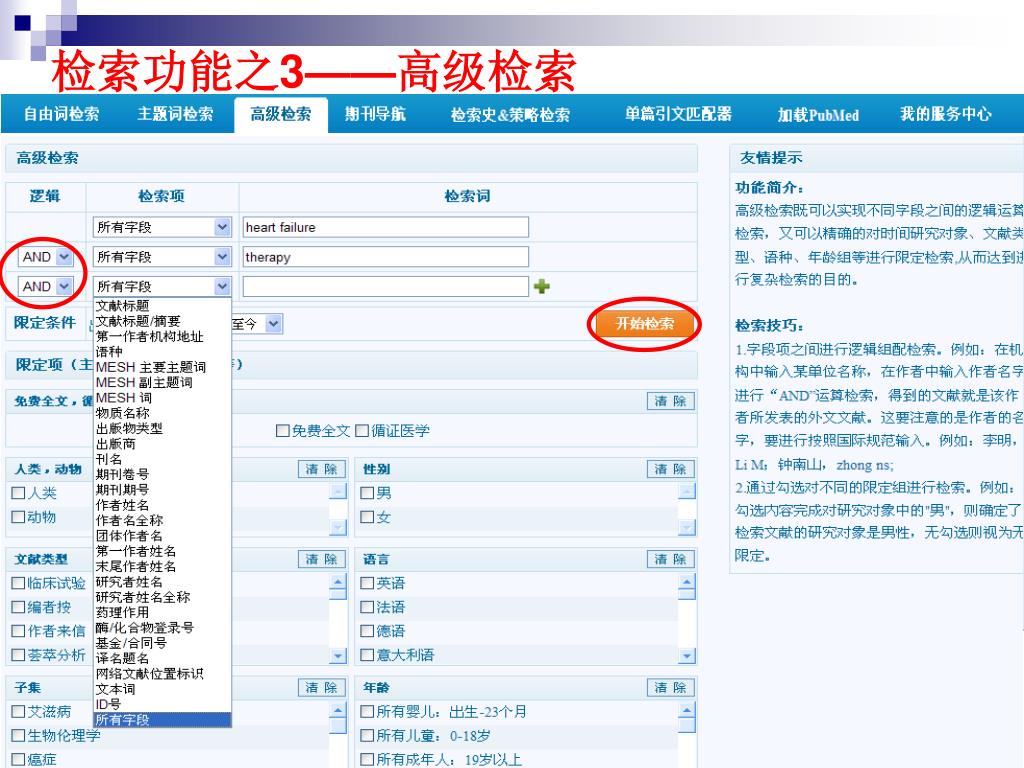Click 文献类型 list scroll up arrow
Image resolution: width=1024 pixels, height=768 pixels.
(338, 581)
